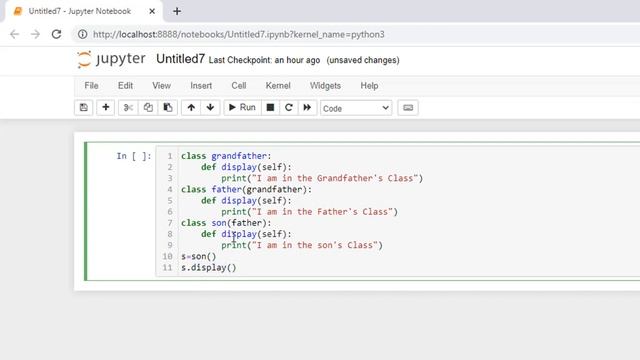Move the selected cell down
This screenshot has height=360, width=640.
click(x=210, y=108)
